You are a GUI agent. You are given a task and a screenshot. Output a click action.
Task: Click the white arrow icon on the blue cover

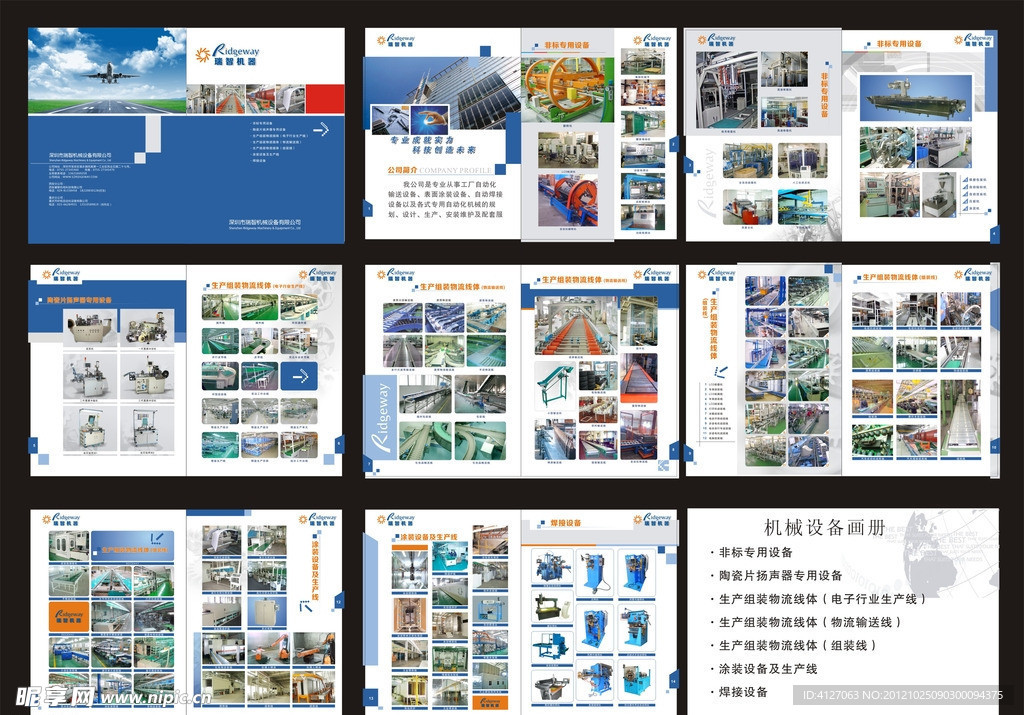(321, 128)
